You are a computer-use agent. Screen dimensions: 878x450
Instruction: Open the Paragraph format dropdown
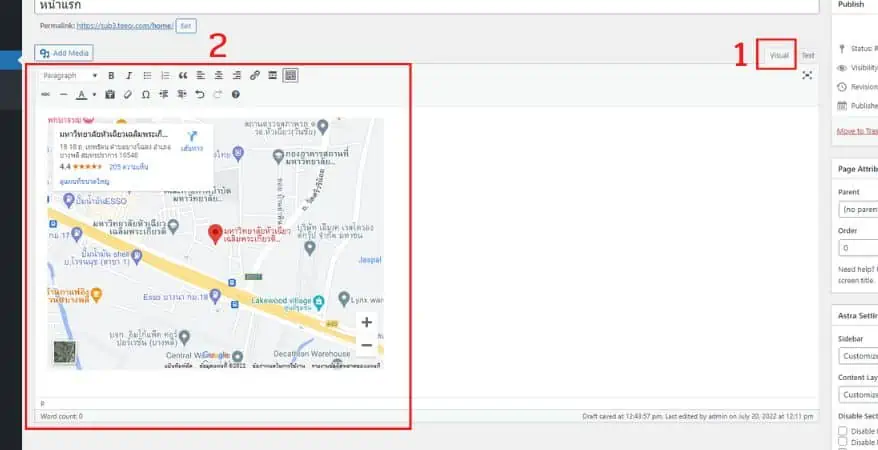click(70, 76)
